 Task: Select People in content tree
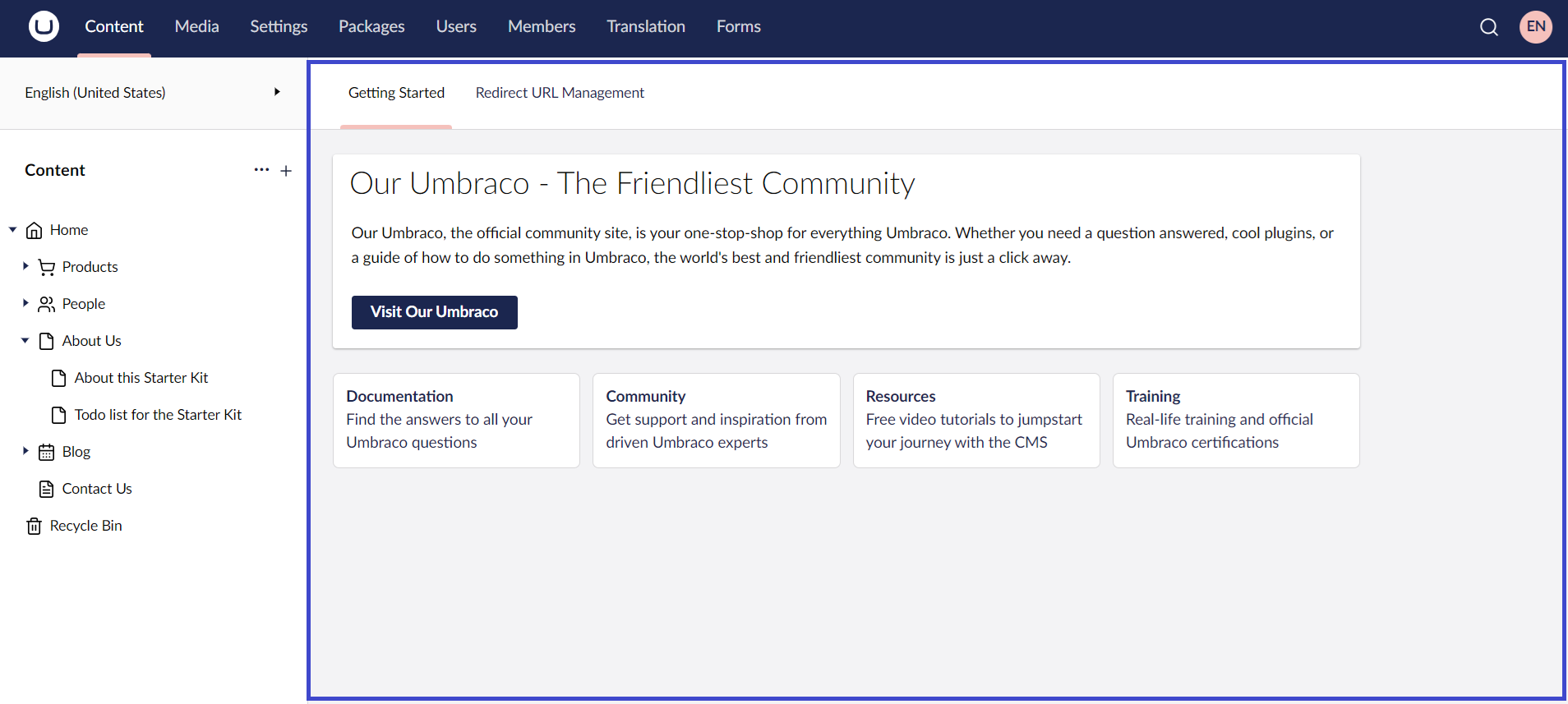pyautogui.click(x=84, y=304)
